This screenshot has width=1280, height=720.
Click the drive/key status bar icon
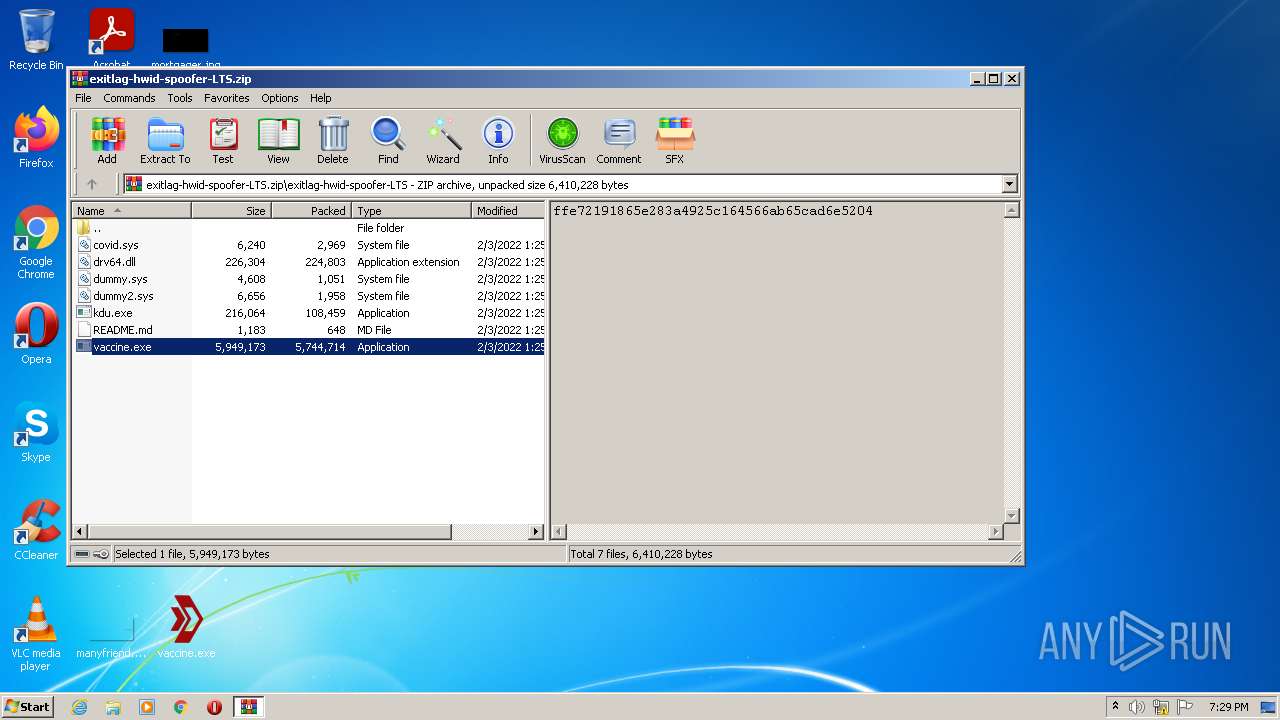point(92,554)
